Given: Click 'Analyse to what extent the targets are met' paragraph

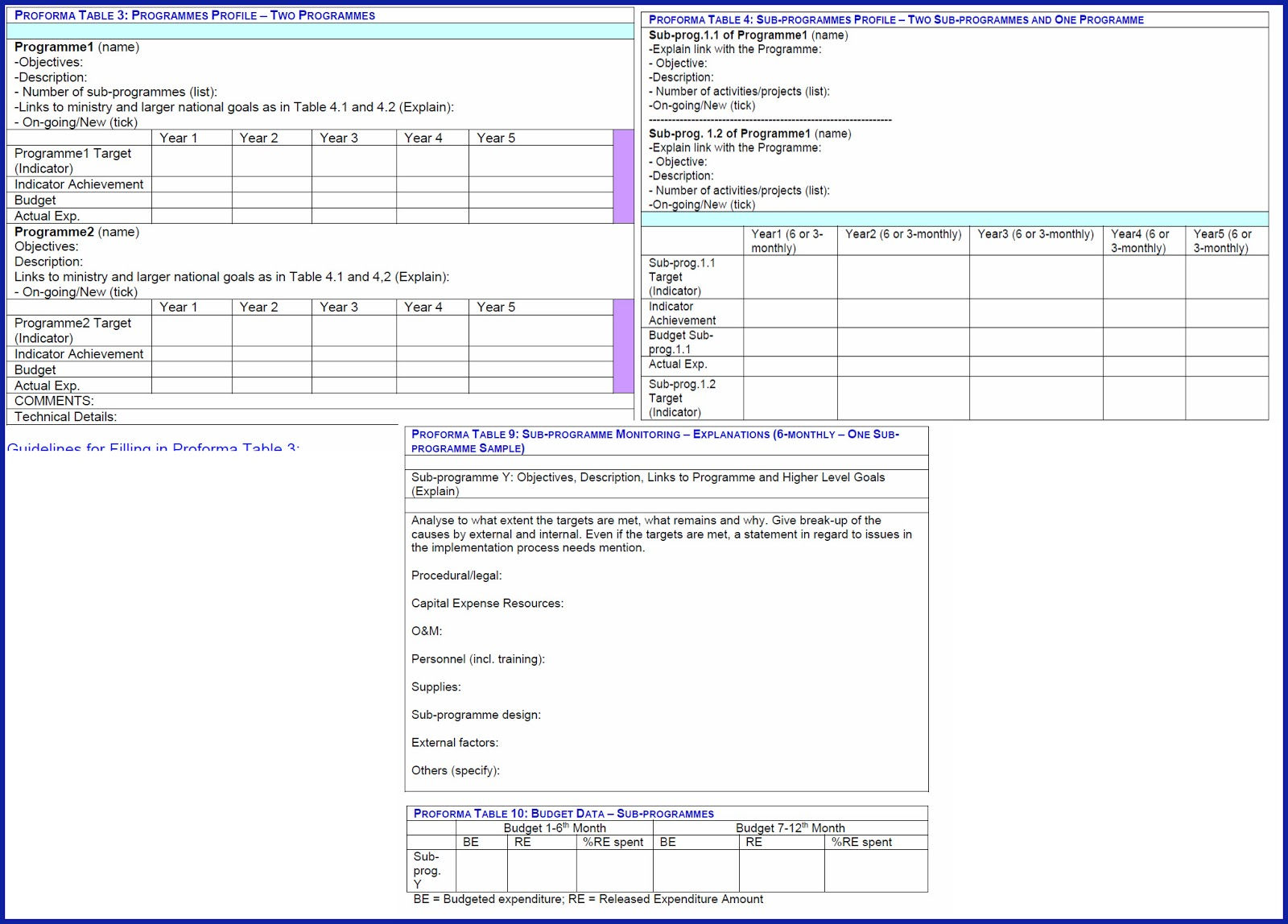Looking at the screenshot, I should click(662, 534).
